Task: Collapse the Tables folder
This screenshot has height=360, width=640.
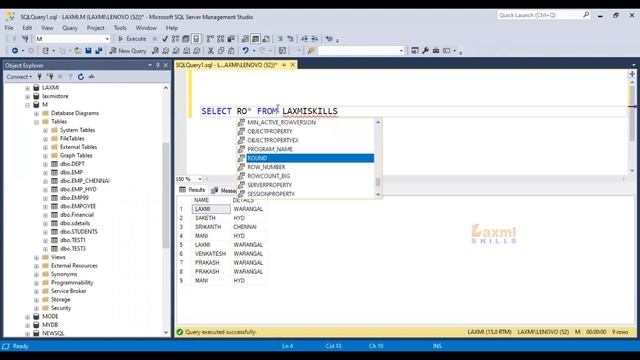Action: click(36, 122)
